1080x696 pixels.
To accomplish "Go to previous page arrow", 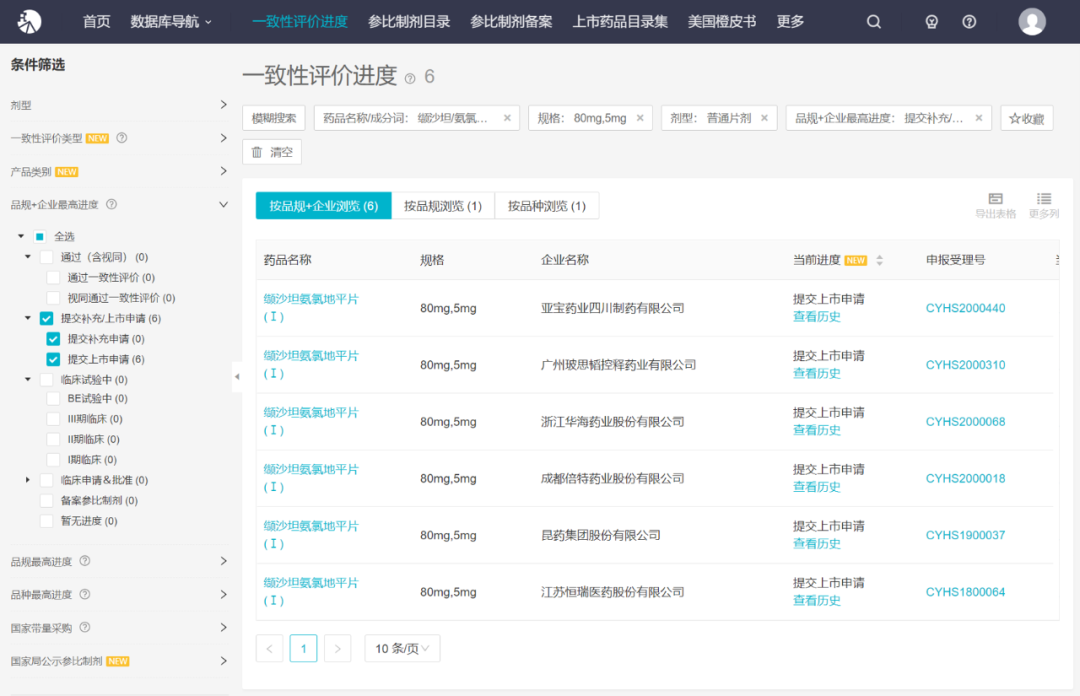I will coord(269,648).
